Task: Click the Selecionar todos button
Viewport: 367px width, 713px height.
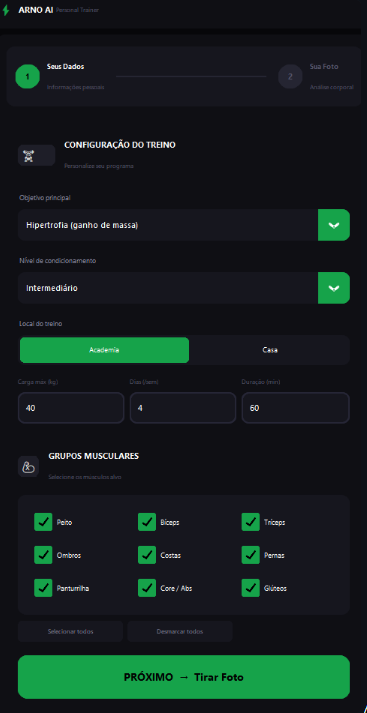Action: (x=70, y=632)
